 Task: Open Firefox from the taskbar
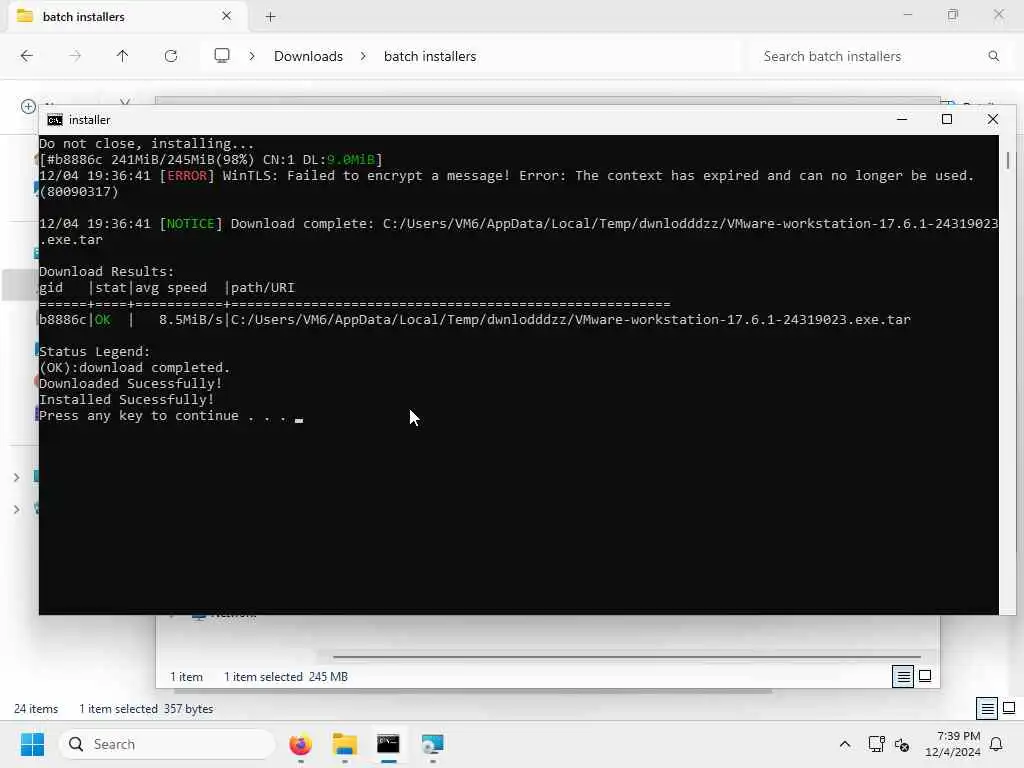point(300,744)
